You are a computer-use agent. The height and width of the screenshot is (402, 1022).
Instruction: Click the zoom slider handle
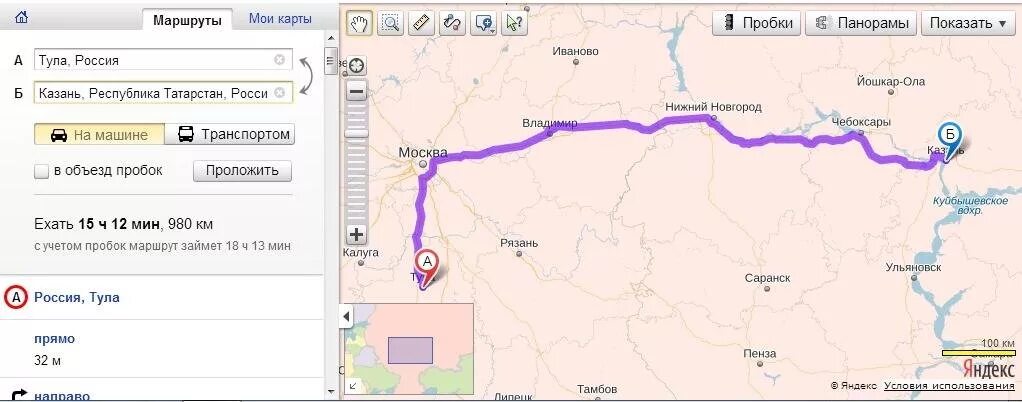pos(357,133)
